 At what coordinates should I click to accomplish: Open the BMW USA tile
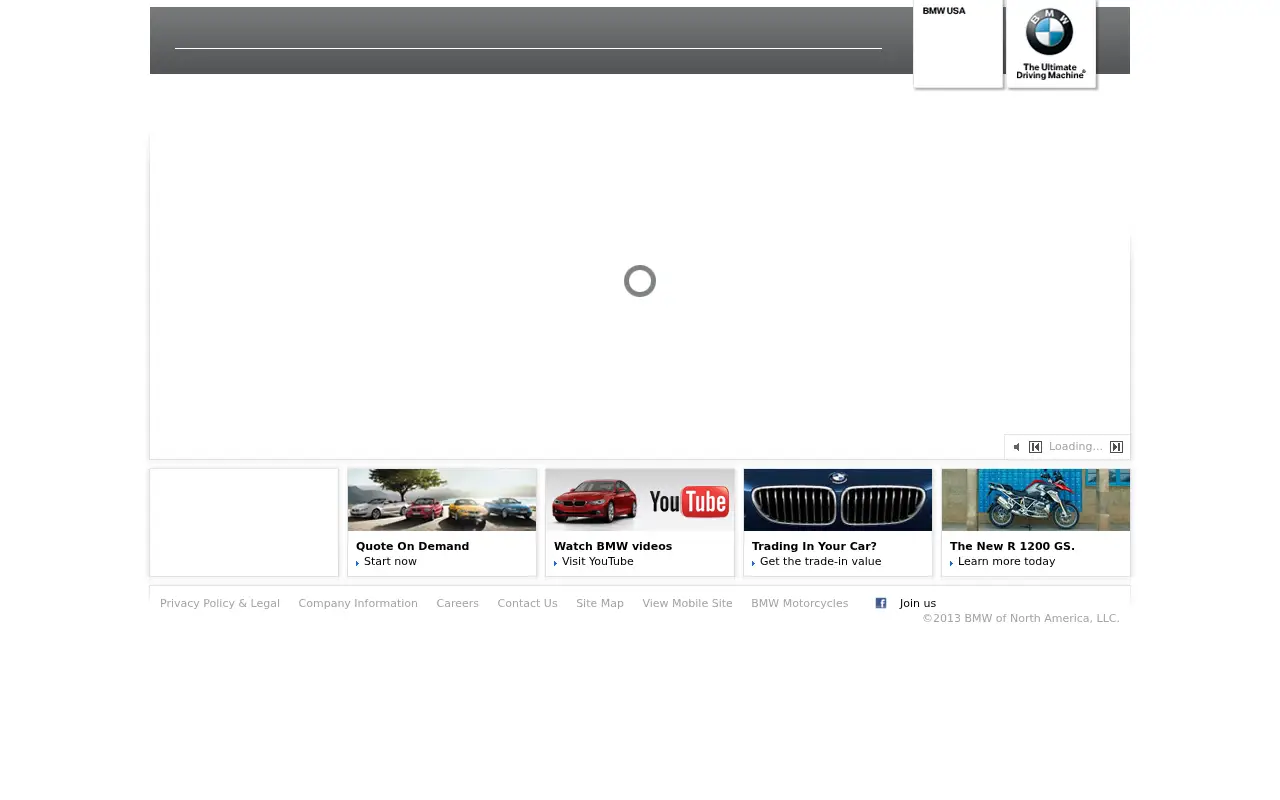pyautogui.click(x=958, y=44)
